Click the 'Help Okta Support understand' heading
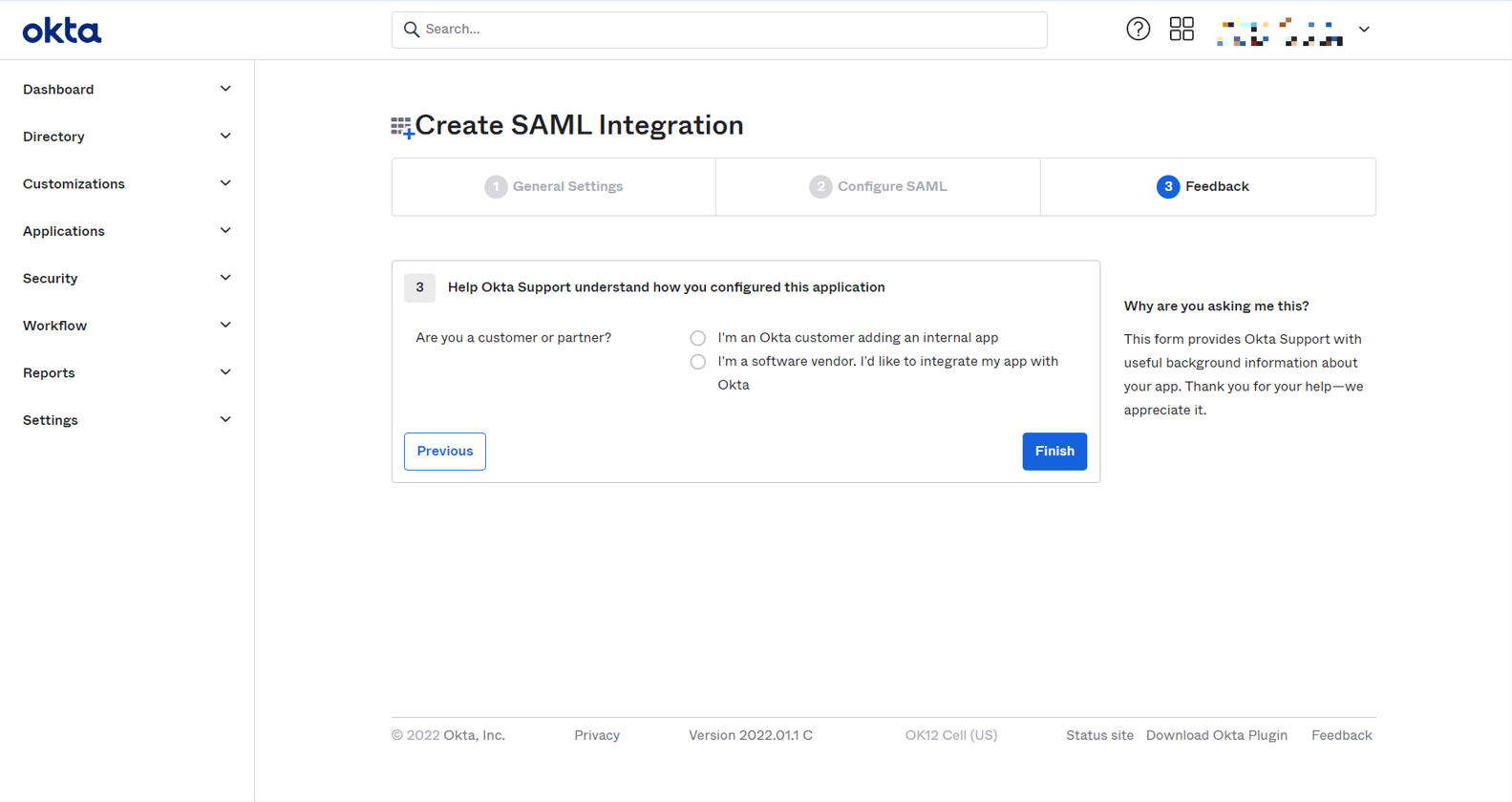 pos(666,287)
